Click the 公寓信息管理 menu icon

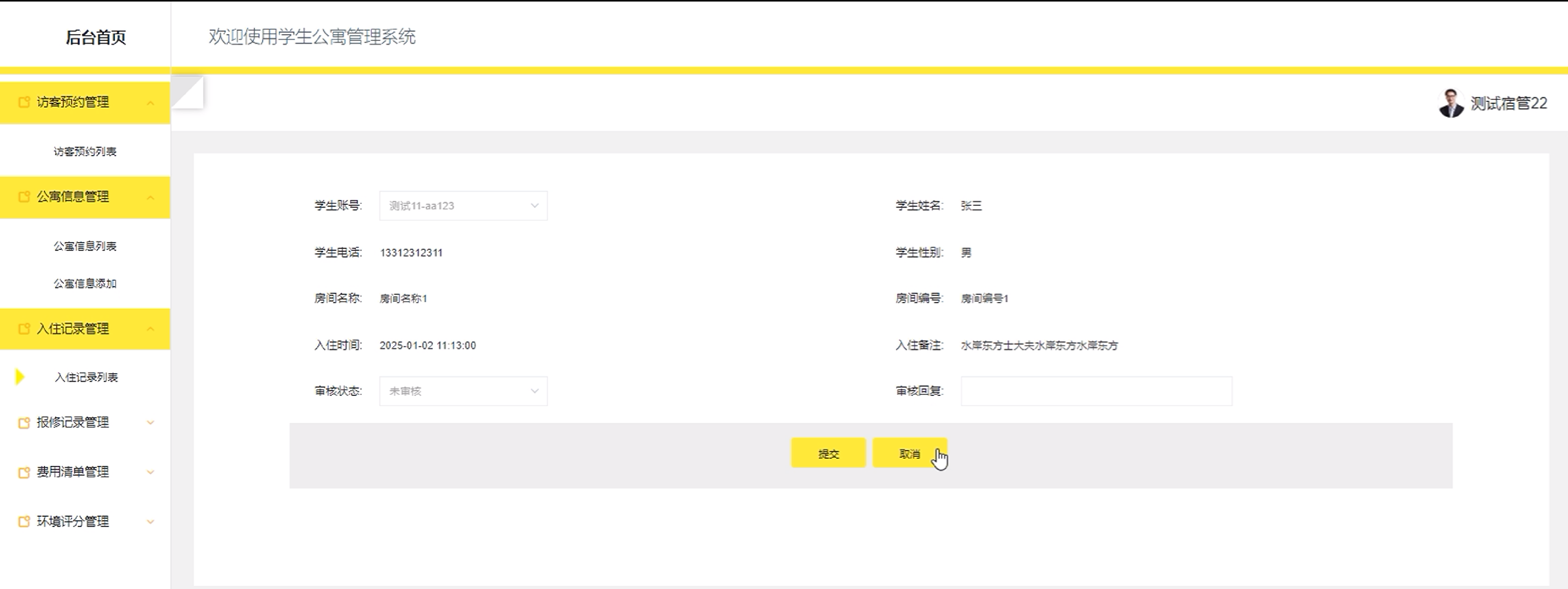(x=24, y=197)
